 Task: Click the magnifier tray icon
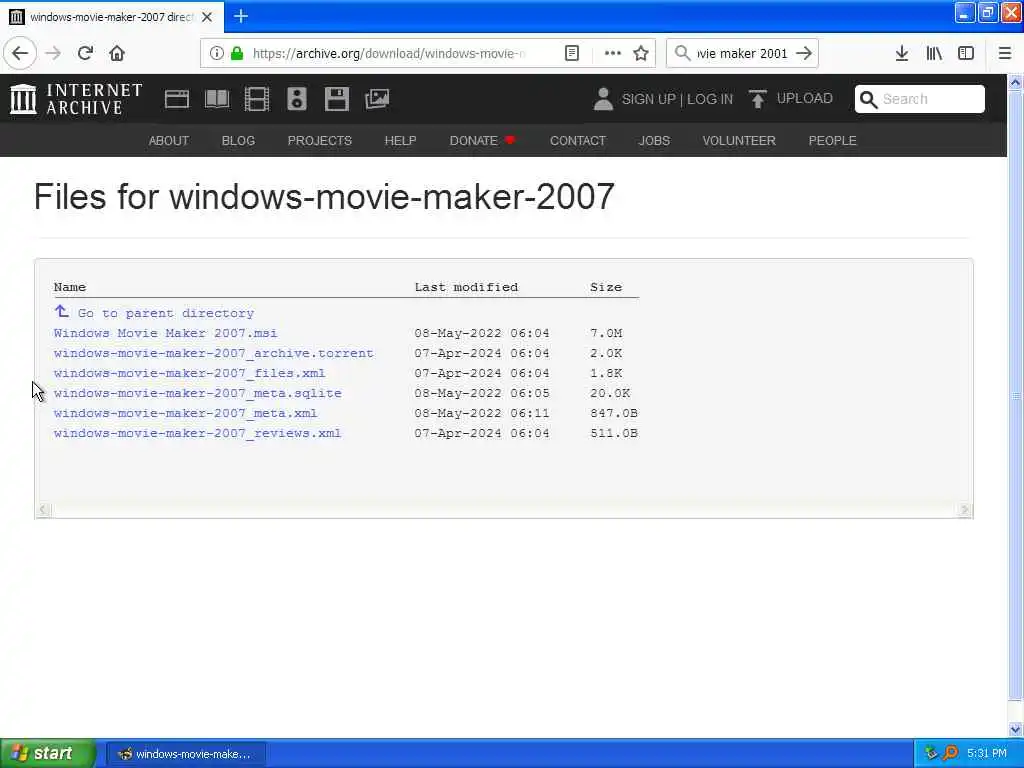(x=950, y=754)
